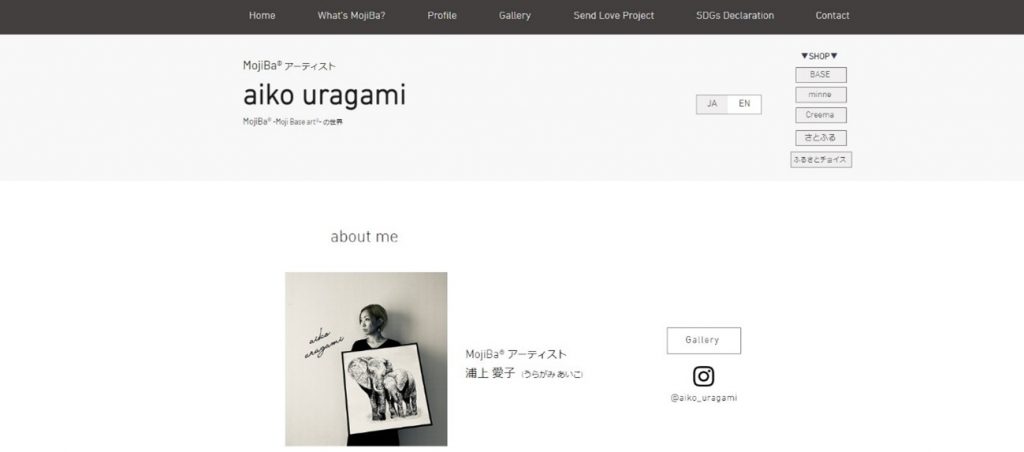This screenshot has width=1024, height=452.
Task: Open SDGs Declaration page
Action: tap(735, 16)
